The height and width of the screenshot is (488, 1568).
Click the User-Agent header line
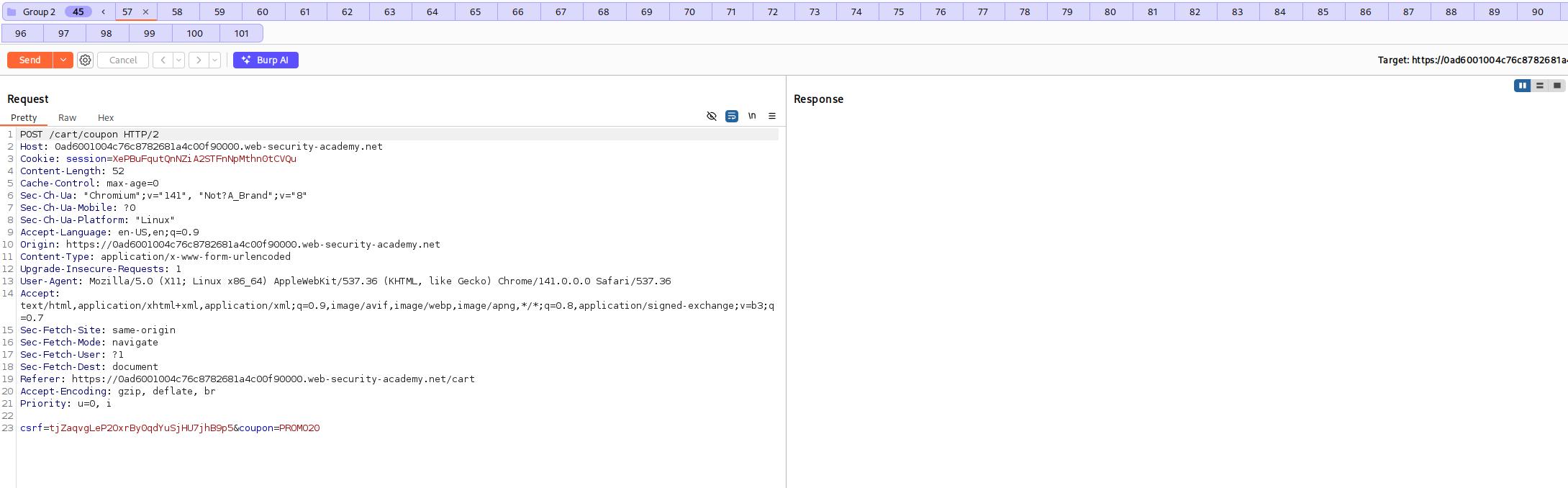(345, 281)
